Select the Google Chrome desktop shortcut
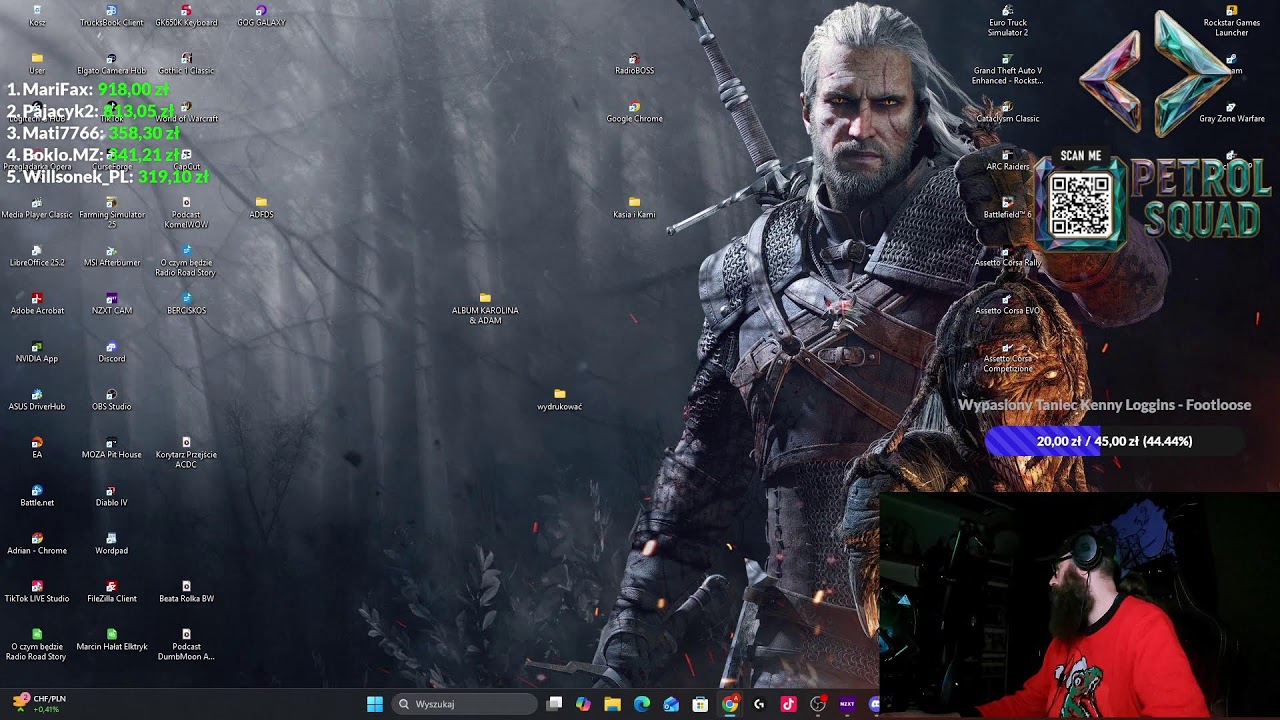This screenshot has width=1280, height=720. click(634, 112)
